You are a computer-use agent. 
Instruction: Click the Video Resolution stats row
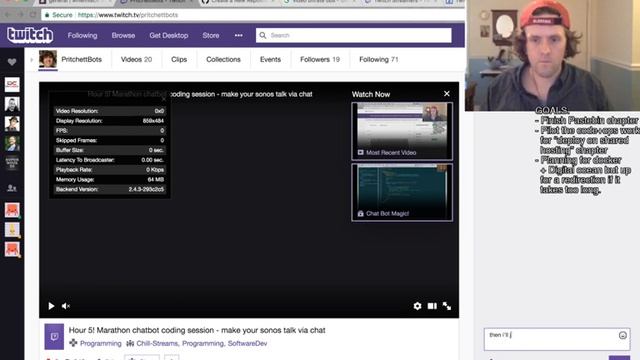[x=110, y=111]
